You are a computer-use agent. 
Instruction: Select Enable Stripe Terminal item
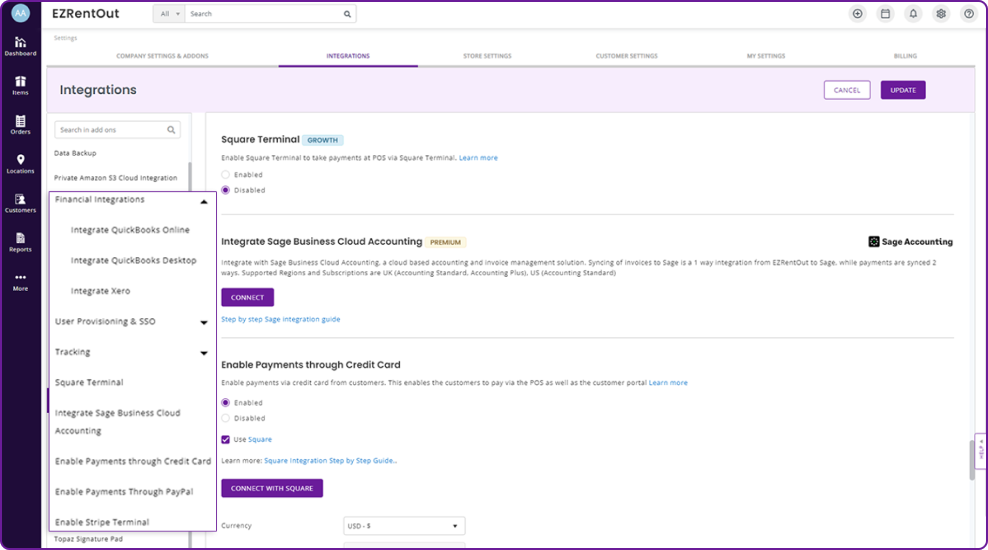pos(102,522)
